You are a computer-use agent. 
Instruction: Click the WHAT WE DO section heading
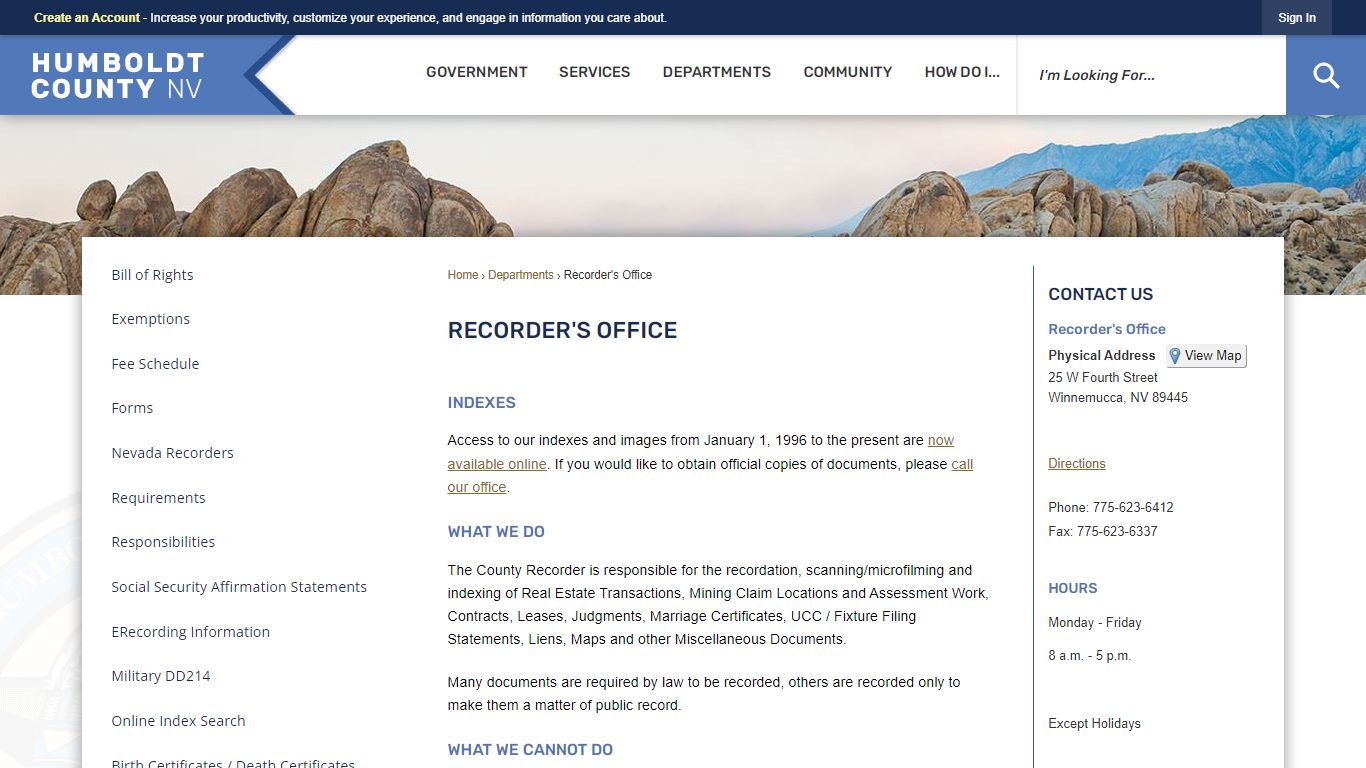point(496,532)
